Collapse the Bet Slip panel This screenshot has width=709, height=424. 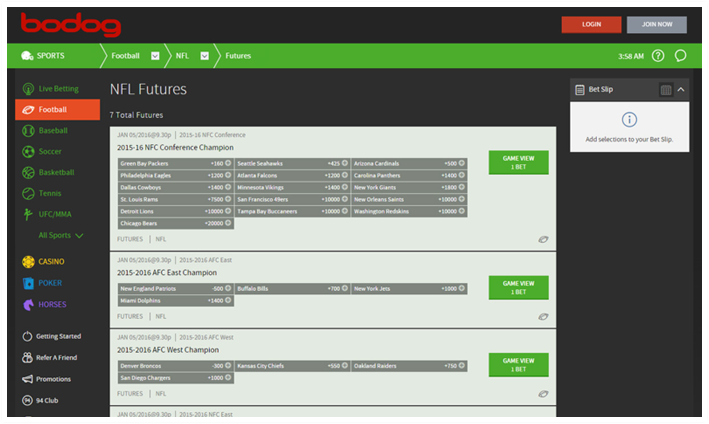click(682, 90)
